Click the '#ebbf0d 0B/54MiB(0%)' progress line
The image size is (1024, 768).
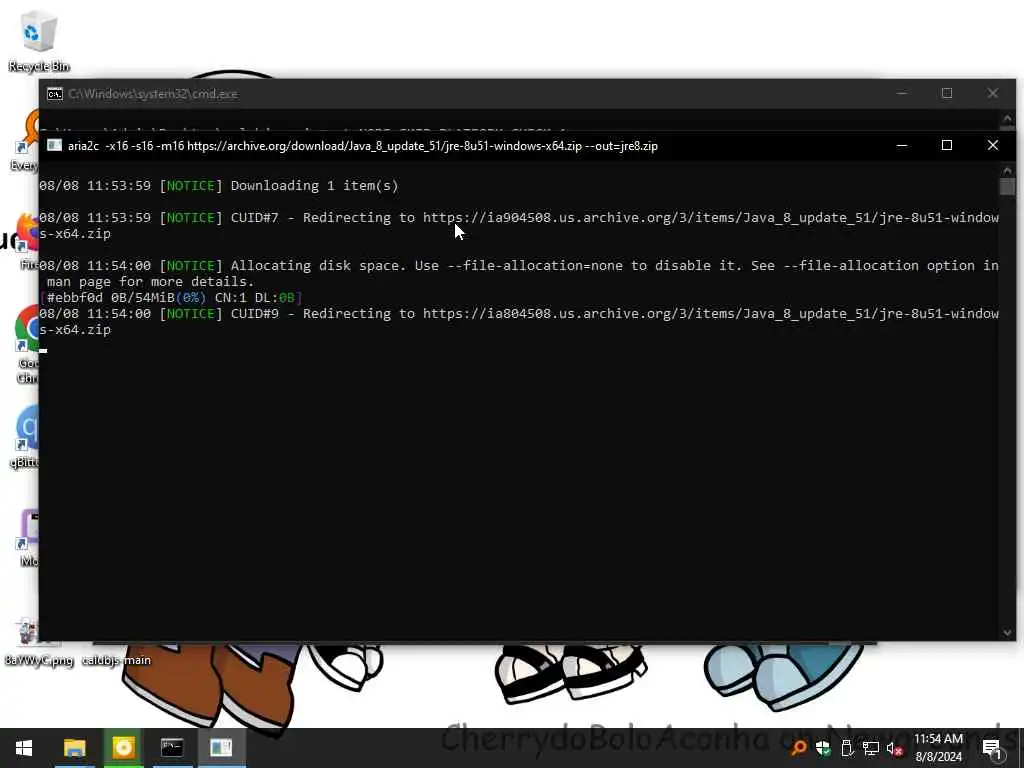click(171, 298)
